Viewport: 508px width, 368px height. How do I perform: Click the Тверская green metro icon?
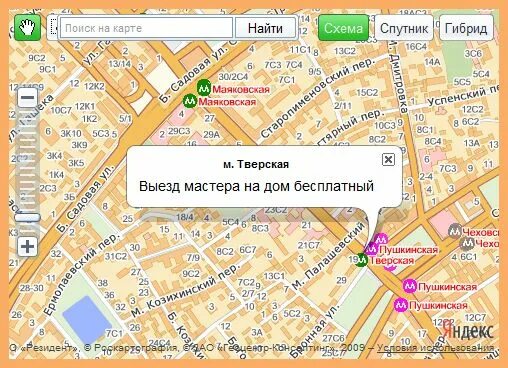click(361, 260)
